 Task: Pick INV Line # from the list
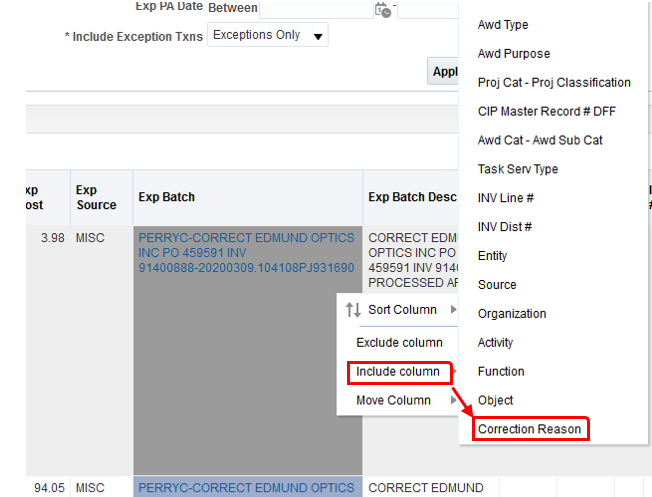tap(506, 198)
